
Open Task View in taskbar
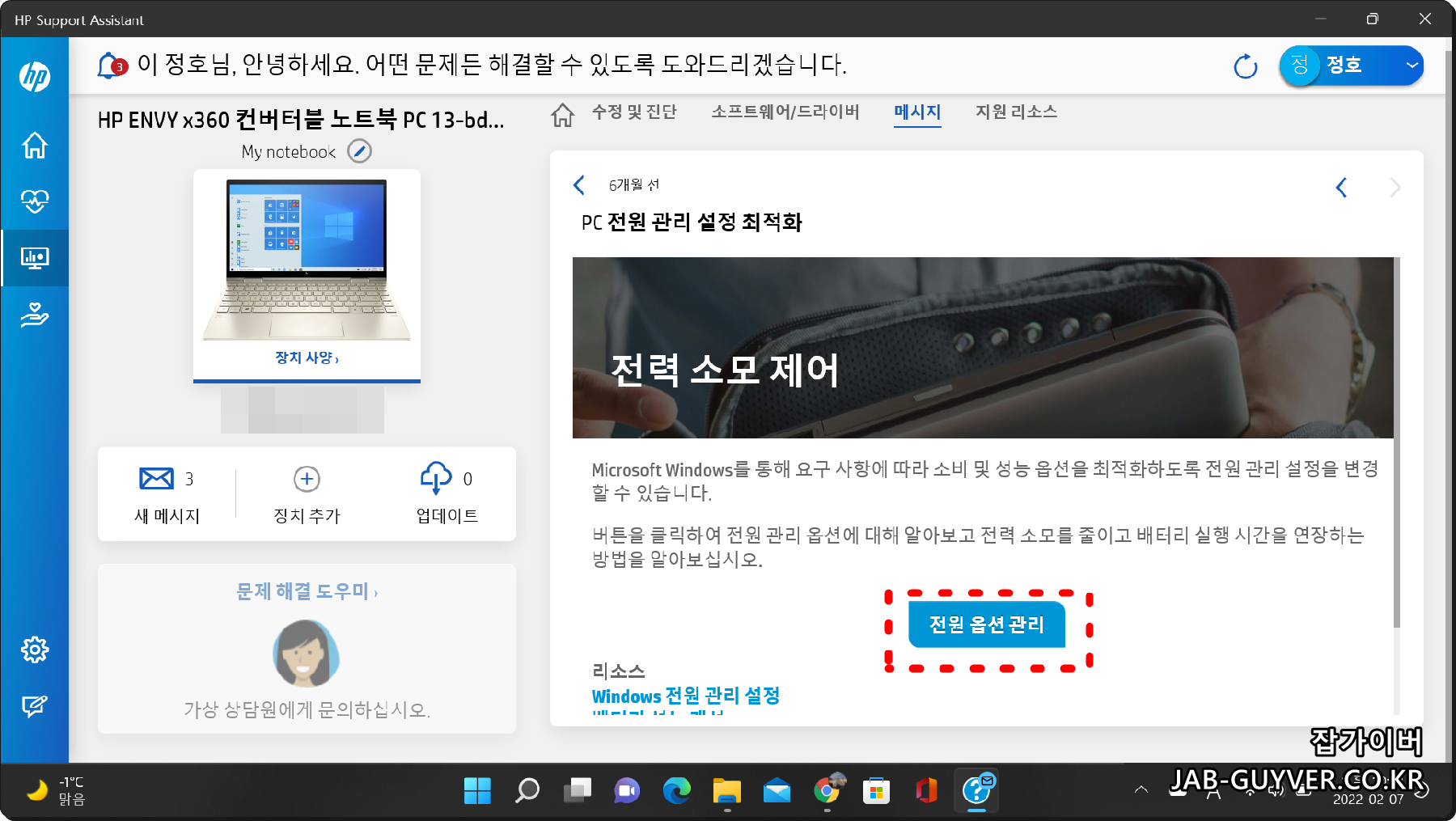(578, 790)
